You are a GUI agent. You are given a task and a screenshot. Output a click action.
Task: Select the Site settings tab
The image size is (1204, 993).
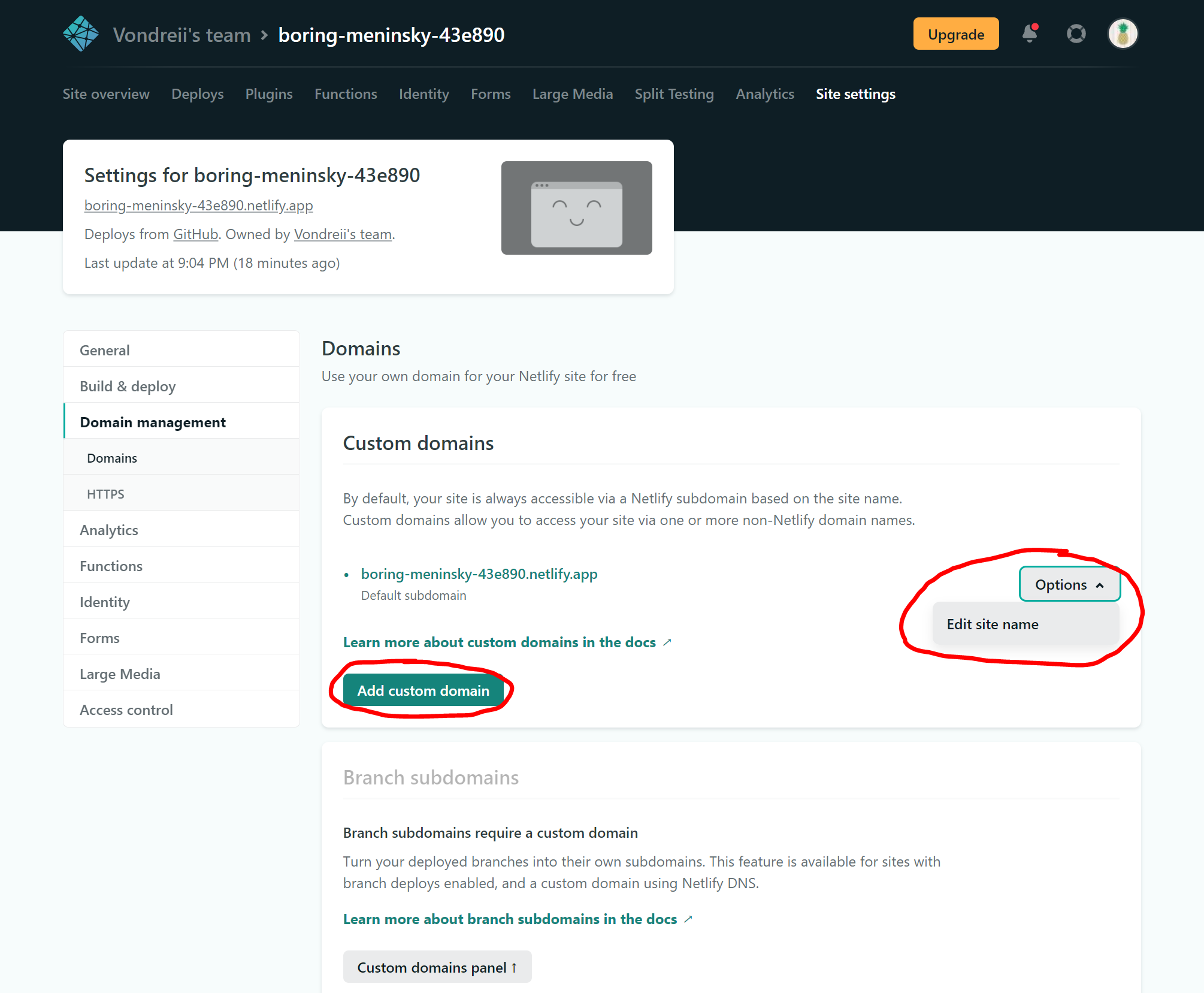pos(855,94)
